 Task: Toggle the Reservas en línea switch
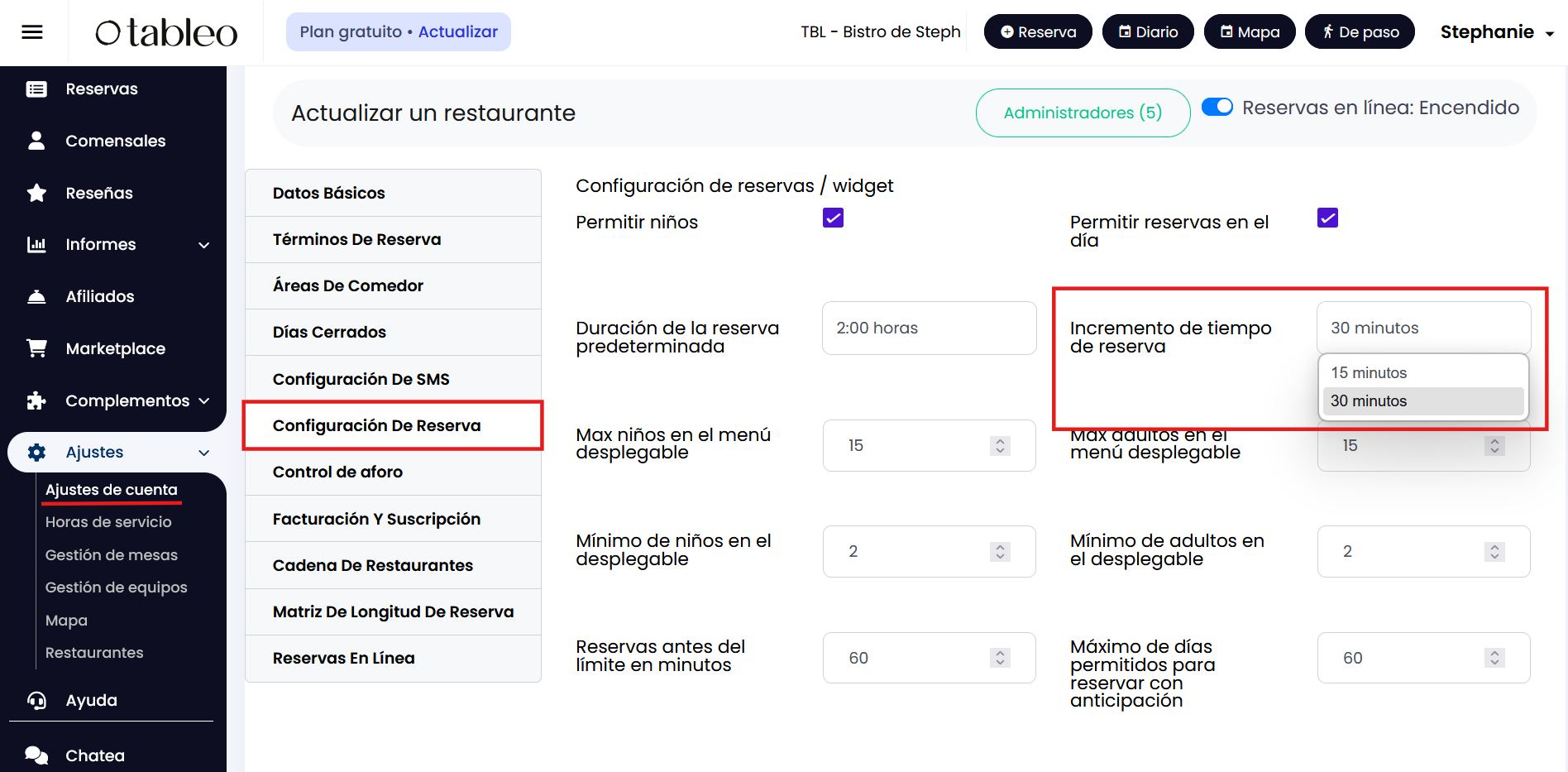pos(1217,108)
